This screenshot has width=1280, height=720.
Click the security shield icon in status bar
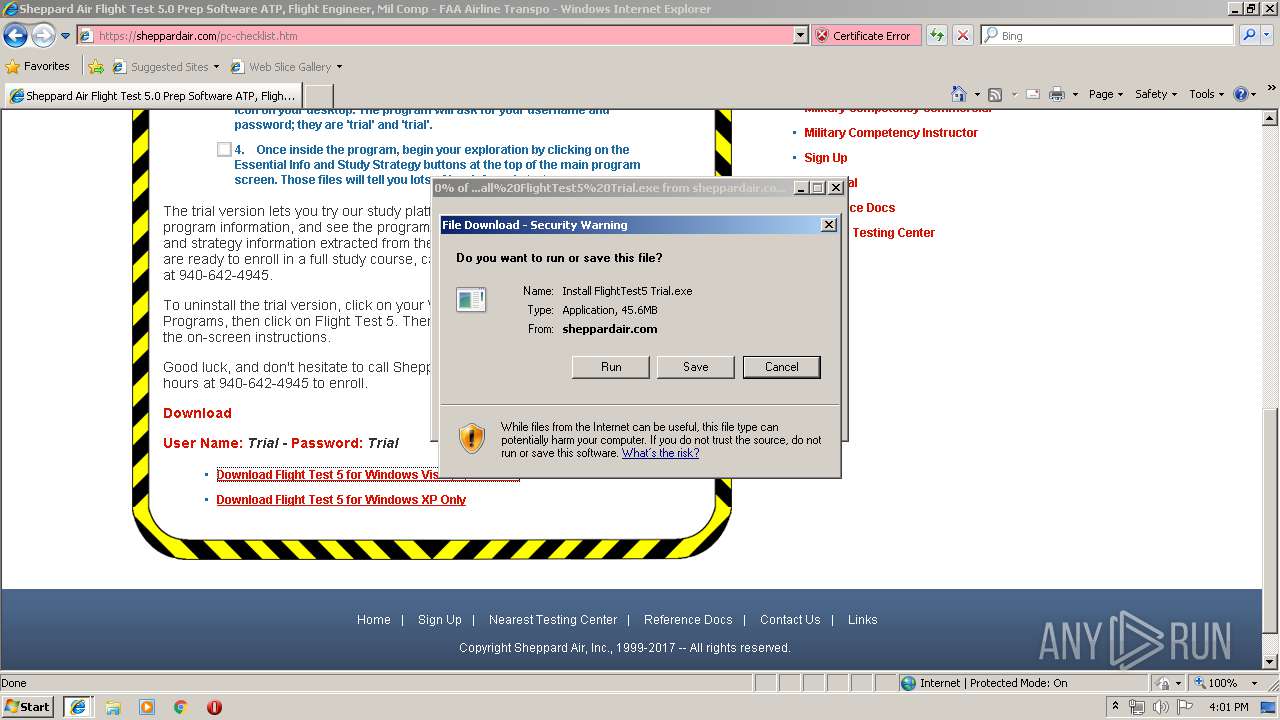pos(1162,683)
